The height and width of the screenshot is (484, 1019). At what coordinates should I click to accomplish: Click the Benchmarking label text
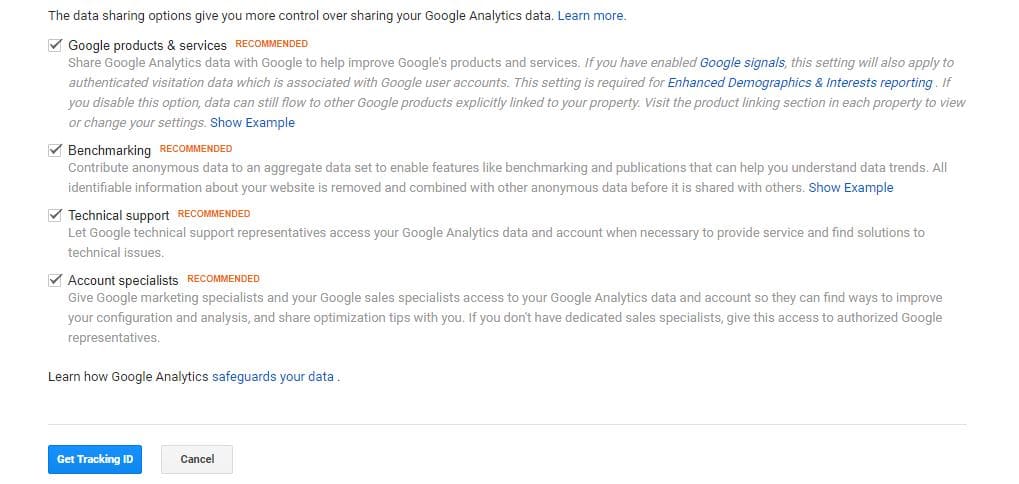pos(109,150)
